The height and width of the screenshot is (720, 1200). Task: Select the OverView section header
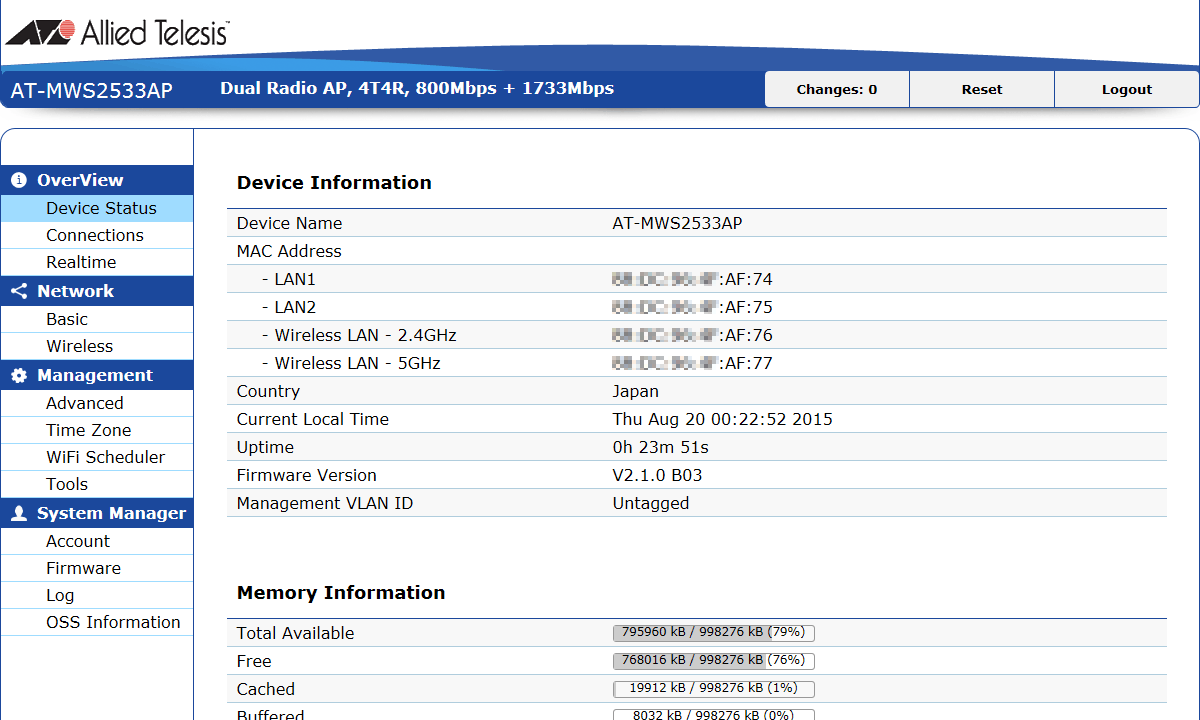coord(97,180)
